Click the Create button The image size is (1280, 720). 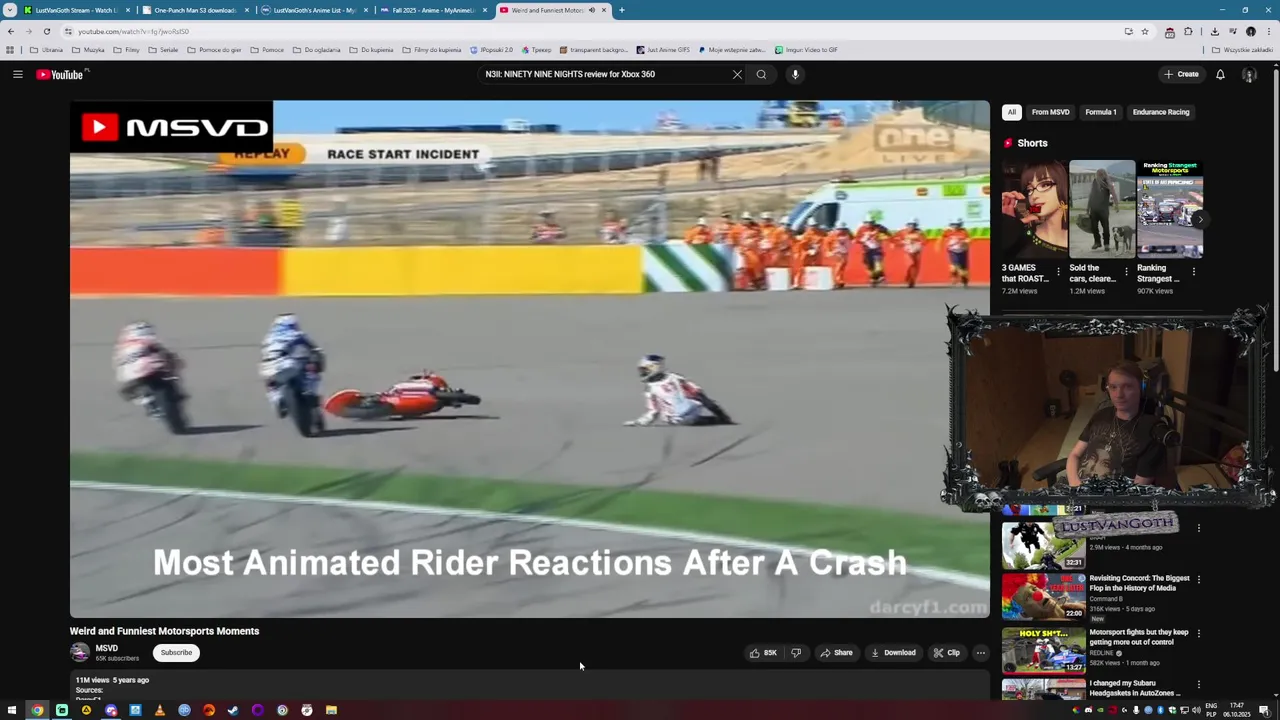[x=1181, y=74]
